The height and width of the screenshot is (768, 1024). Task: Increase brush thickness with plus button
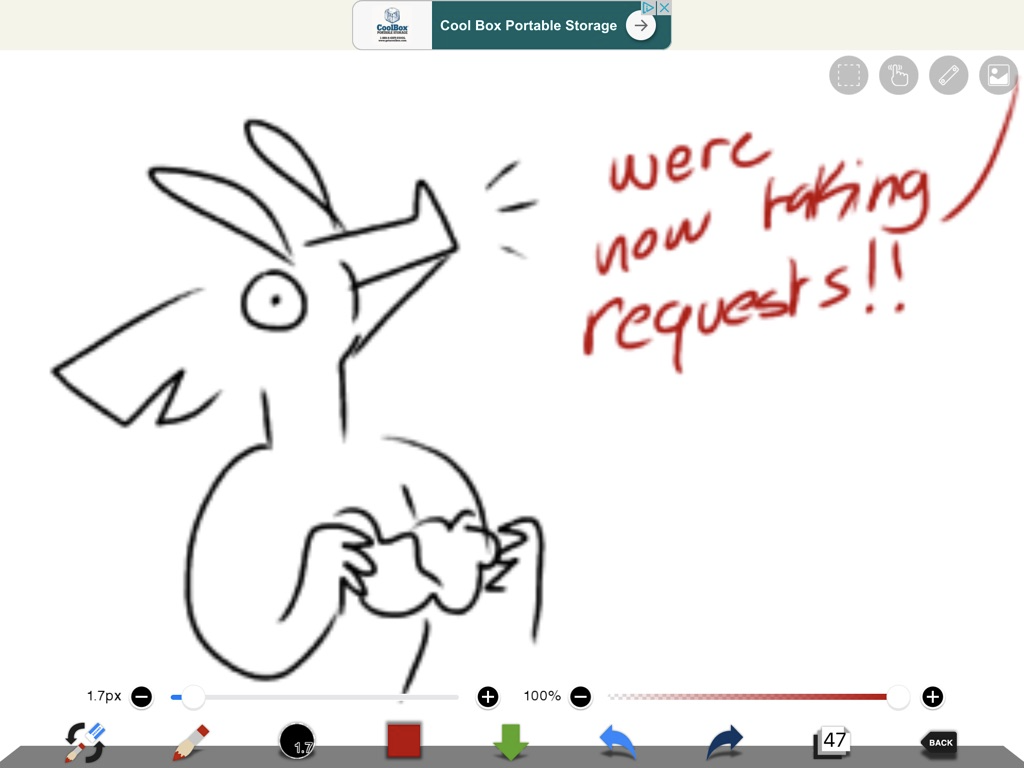coord(488,696)
